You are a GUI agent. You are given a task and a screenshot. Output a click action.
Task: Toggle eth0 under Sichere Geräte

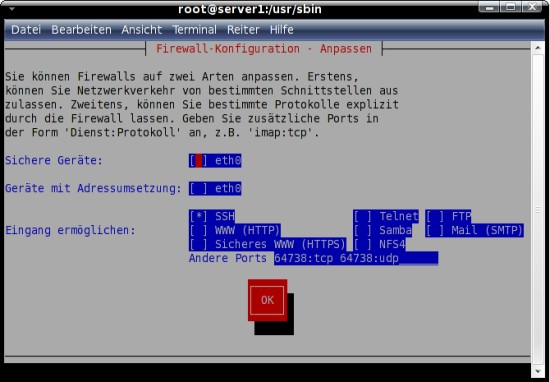[215, 161]
